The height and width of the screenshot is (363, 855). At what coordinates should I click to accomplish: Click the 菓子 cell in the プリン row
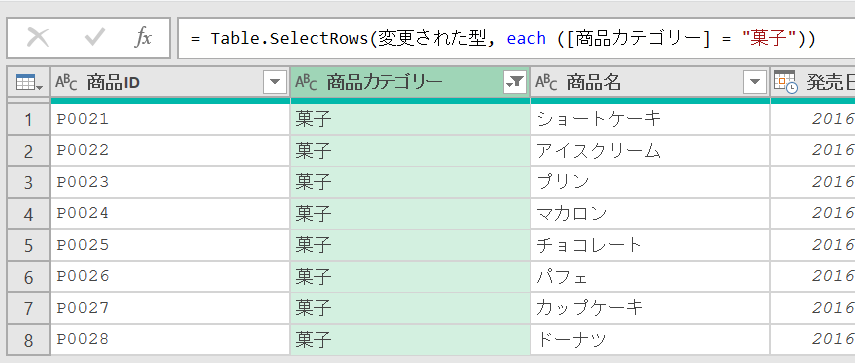[x=410, y=183]
